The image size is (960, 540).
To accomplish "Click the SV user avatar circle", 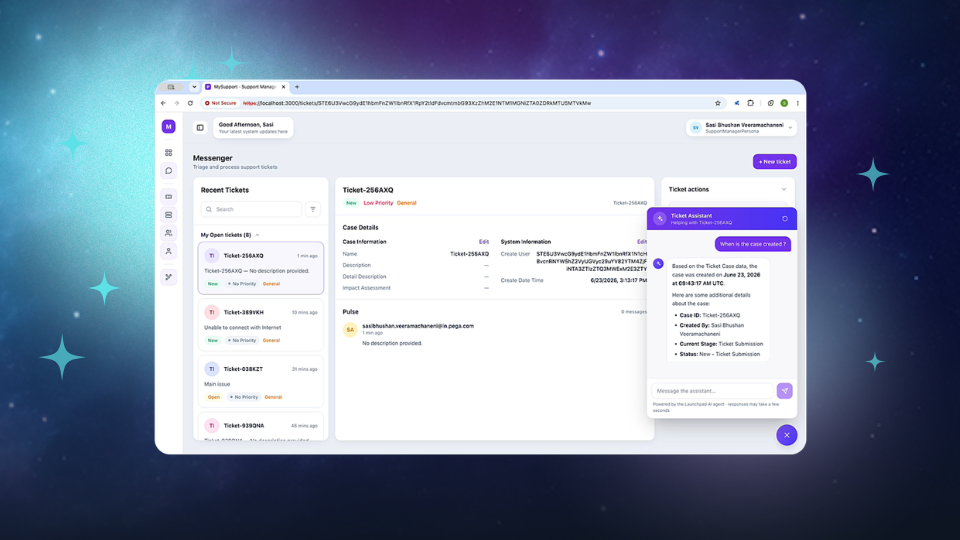I will (x=696, y=127).
